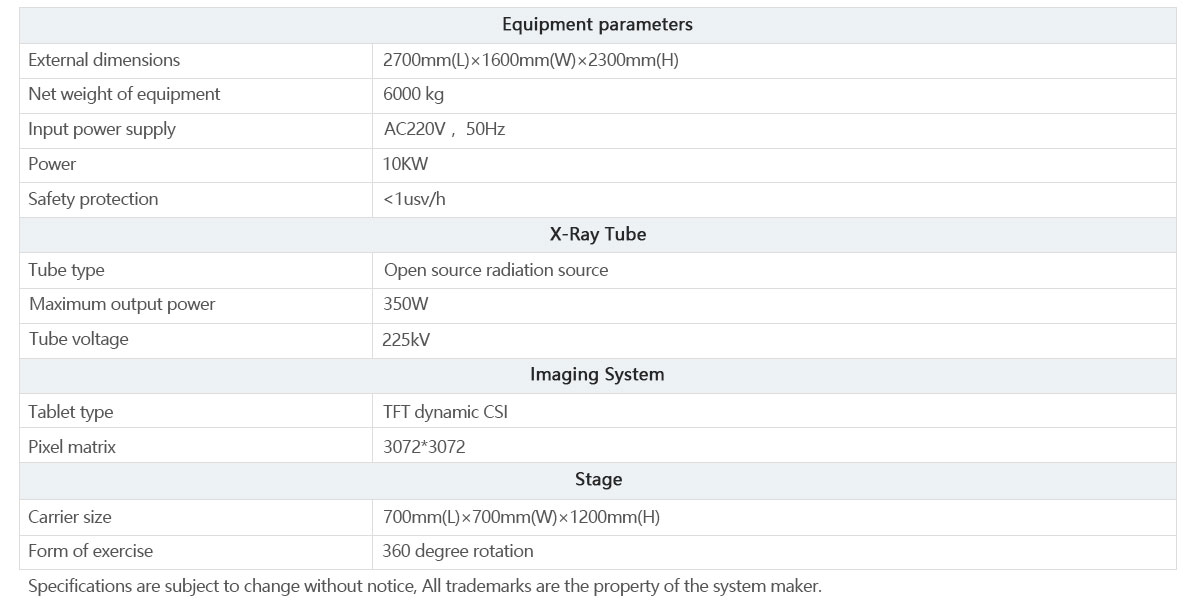Select the X-Ray Tube section header
Viewport: 1200px width, 607px height.
[598, 235]
